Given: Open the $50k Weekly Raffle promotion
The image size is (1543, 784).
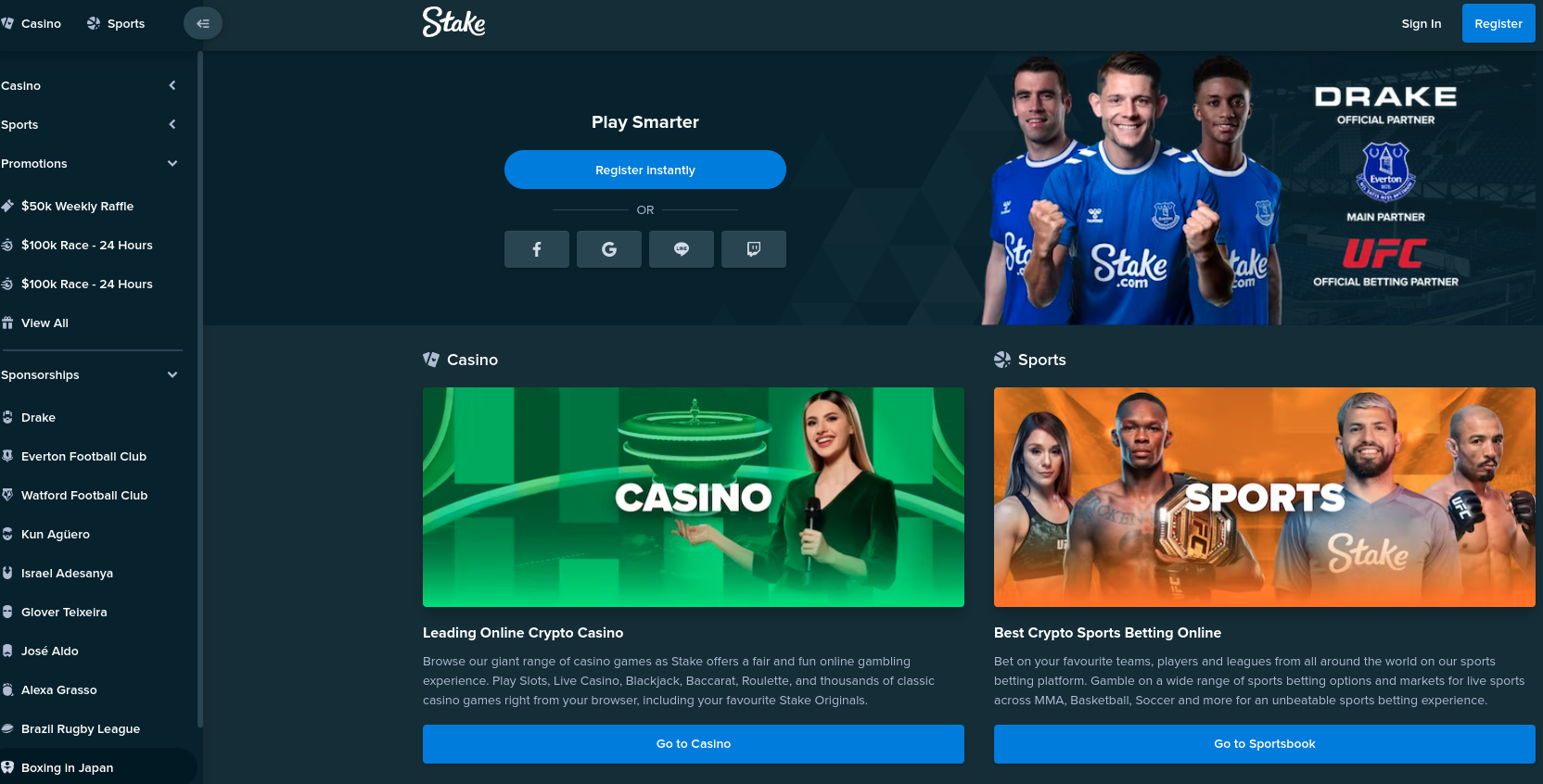Looking at the screenshot, I should (x=78, y=206).
